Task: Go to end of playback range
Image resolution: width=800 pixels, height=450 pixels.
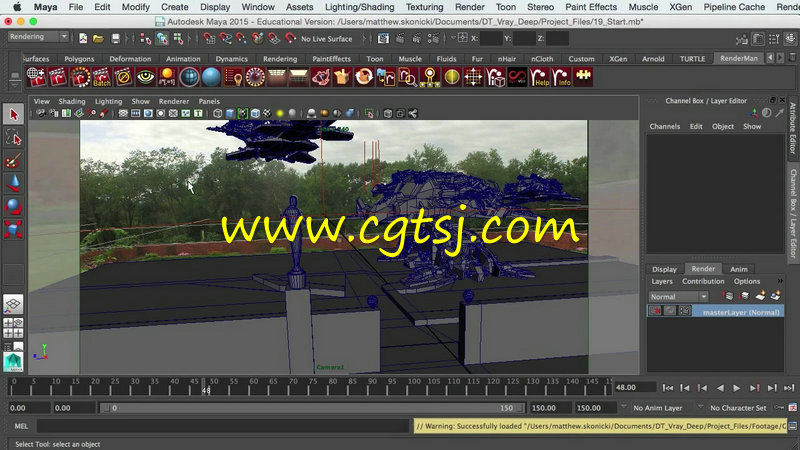Action: point(789,388)
